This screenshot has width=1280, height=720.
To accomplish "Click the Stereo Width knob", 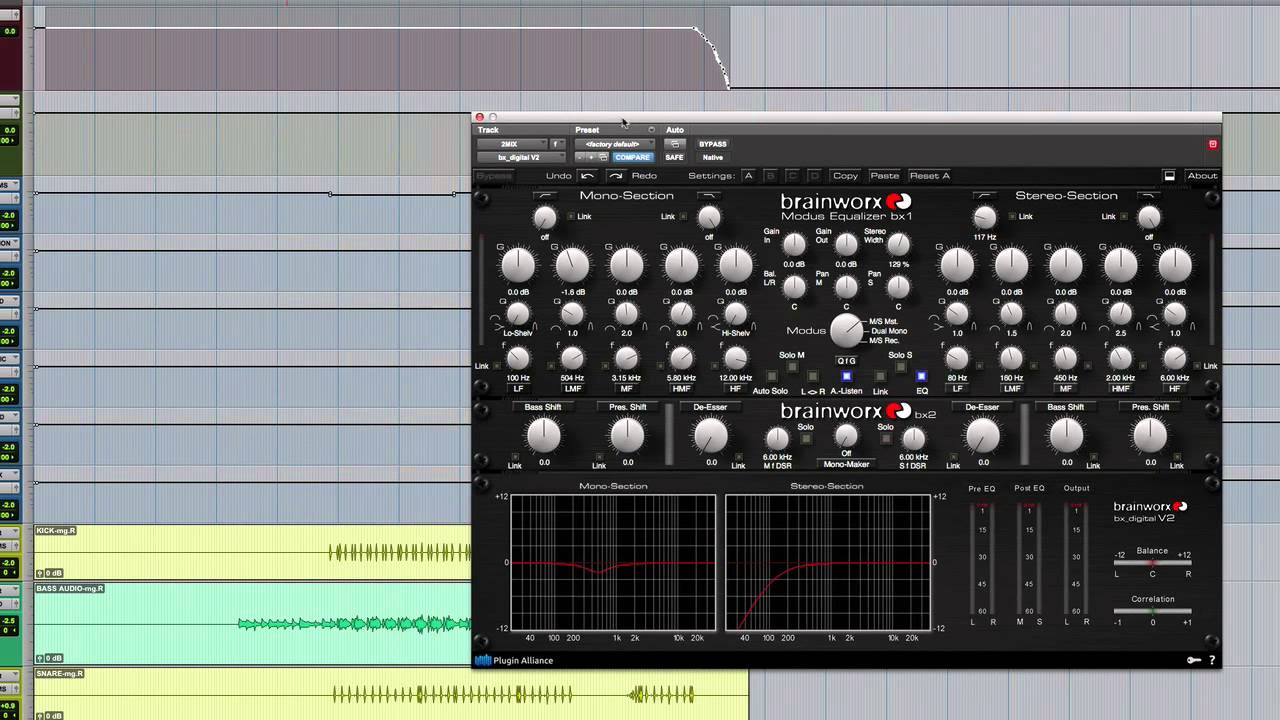I will pos(898,244).
